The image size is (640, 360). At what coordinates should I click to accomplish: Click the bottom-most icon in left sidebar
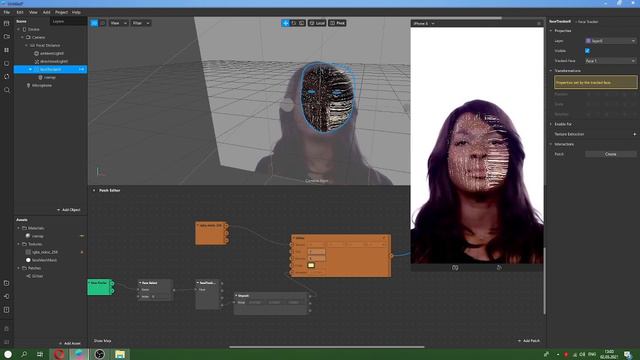pos(7,342)
